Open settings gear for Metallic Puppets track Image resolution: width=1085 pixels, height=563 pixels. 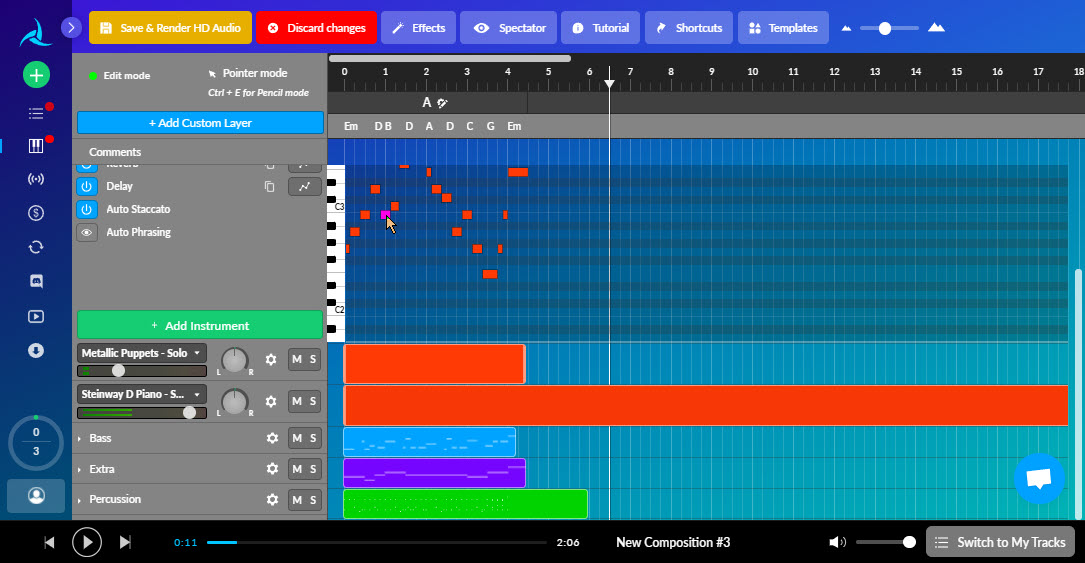tap(271, 359)
